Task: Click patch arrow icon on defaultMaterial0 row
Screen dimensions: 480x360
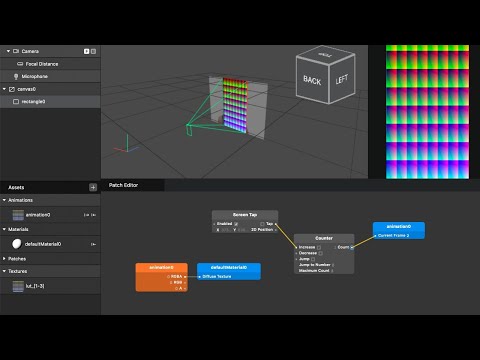Action: coord(93,244)
